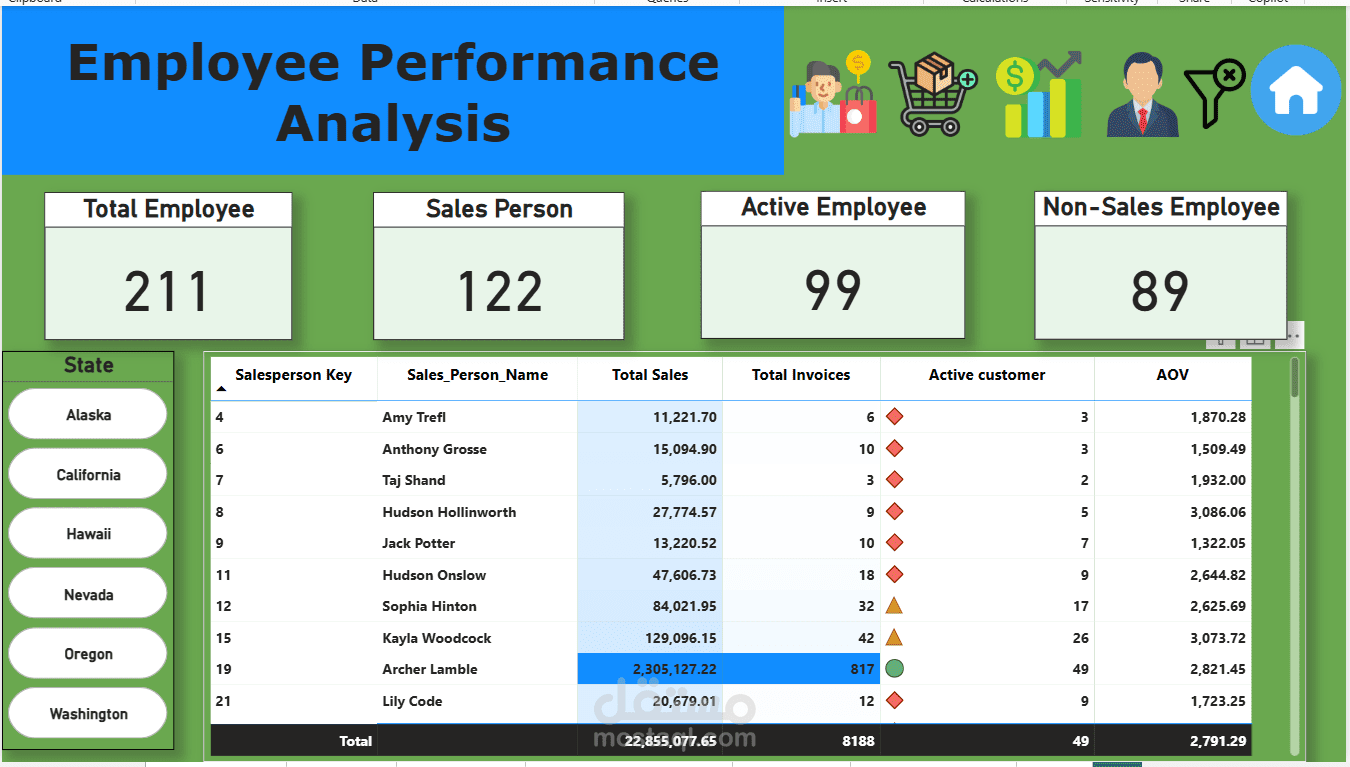Filter by Nevada state
The image size is (1350, 767).
pyautogui.click(x=88, y=594)
